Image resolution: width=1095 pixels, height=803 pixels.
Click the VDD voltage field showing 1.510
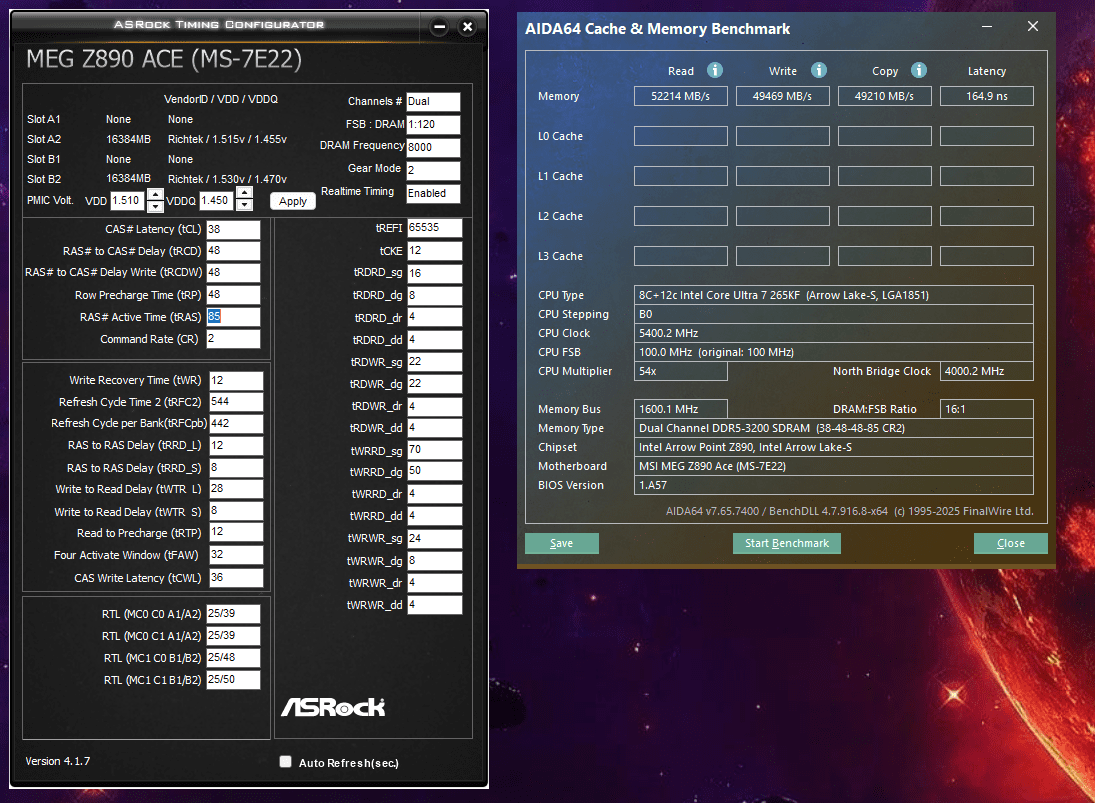(x=128, y=200)
